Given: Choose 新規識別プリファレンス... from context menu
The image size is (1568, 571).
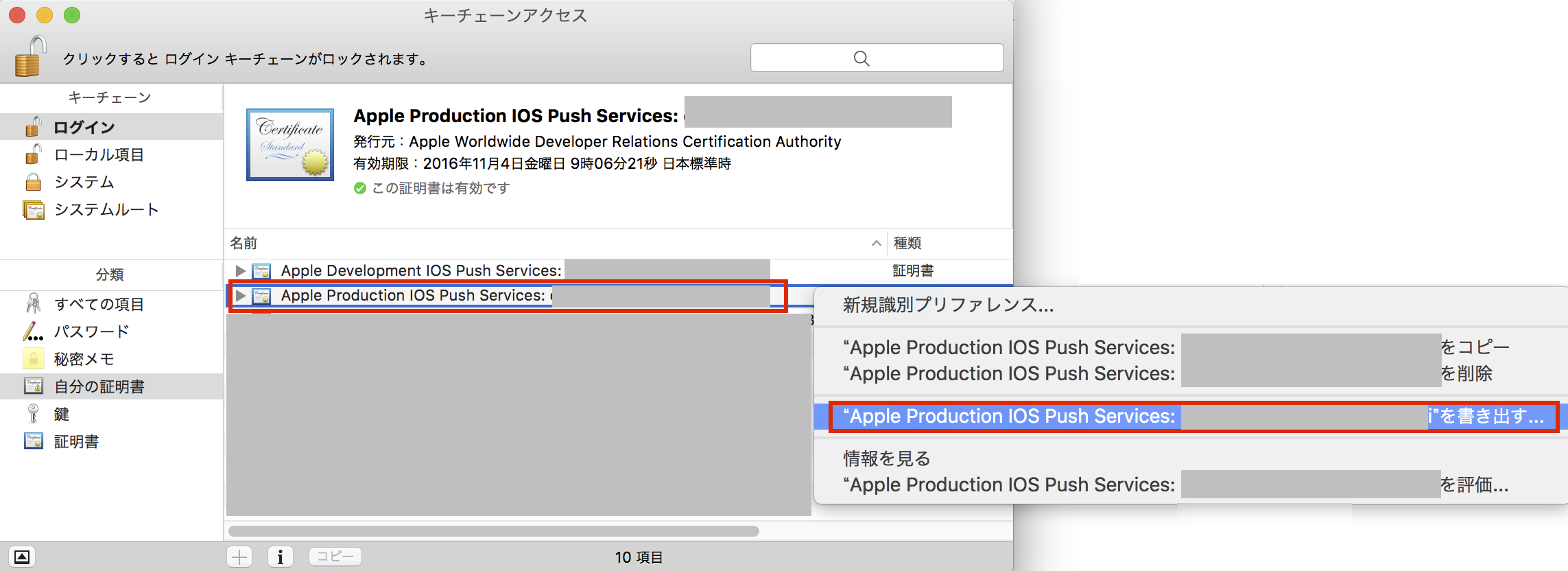Looking at the screenshot, I should 948,305.
